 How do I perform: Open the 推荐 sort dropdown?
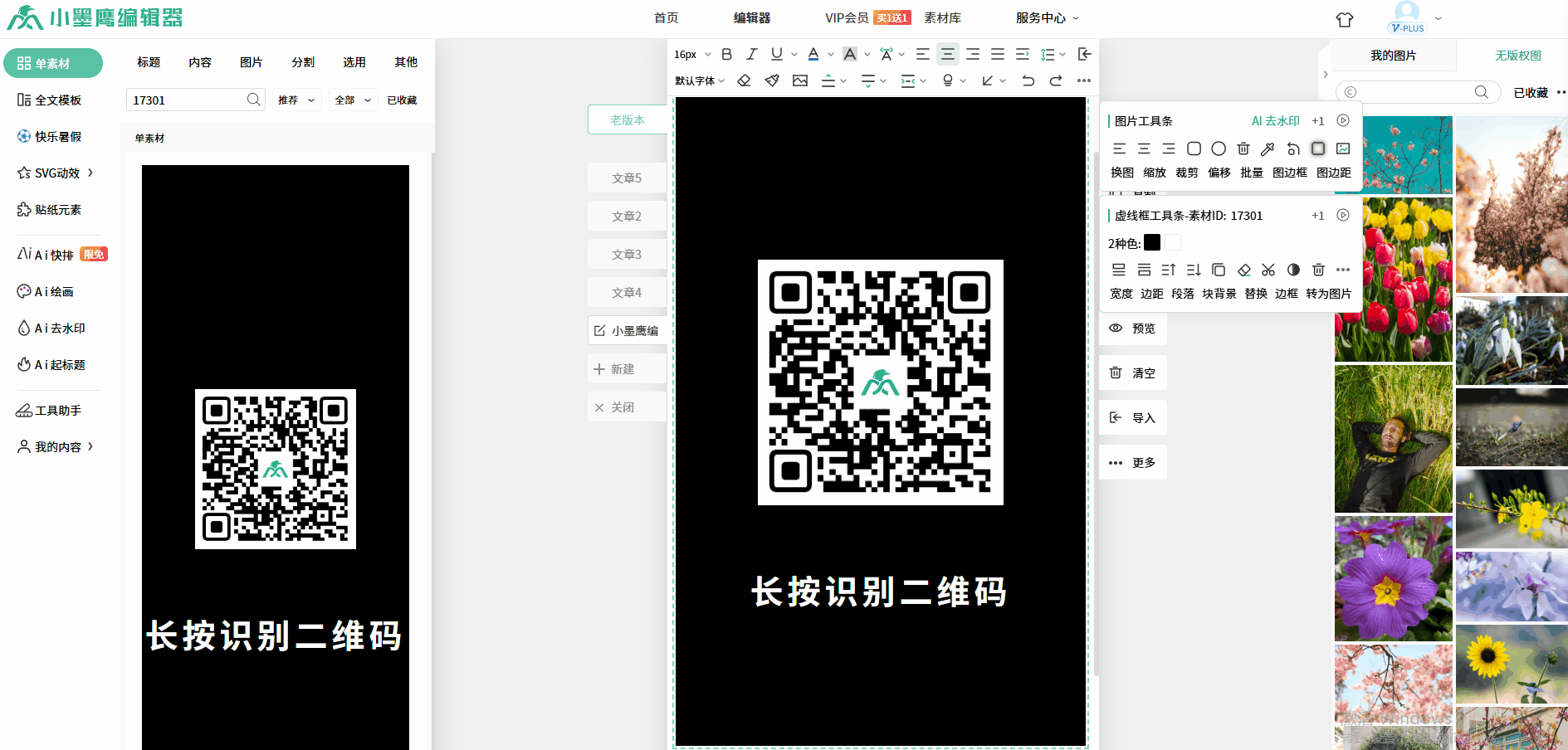tap(296, 100)
